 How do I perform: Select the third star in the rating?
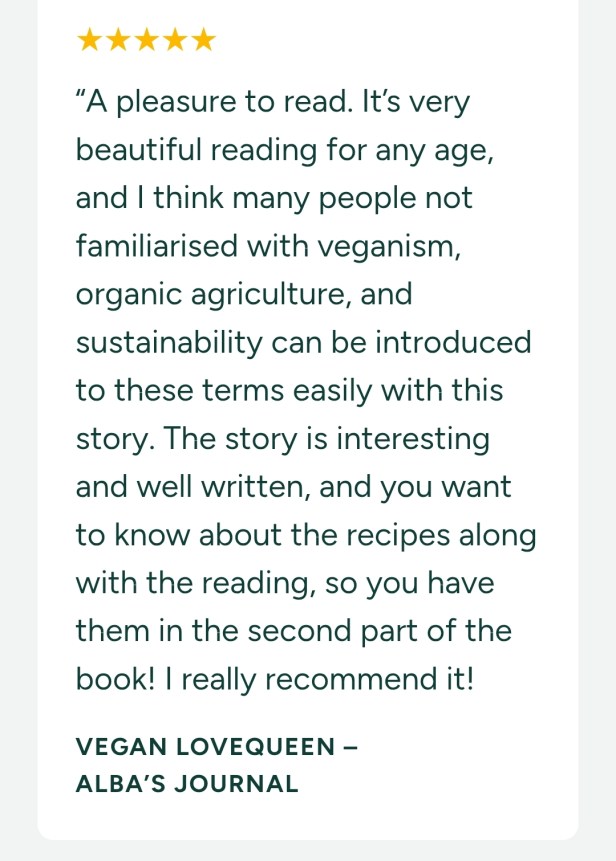[146, 40]
